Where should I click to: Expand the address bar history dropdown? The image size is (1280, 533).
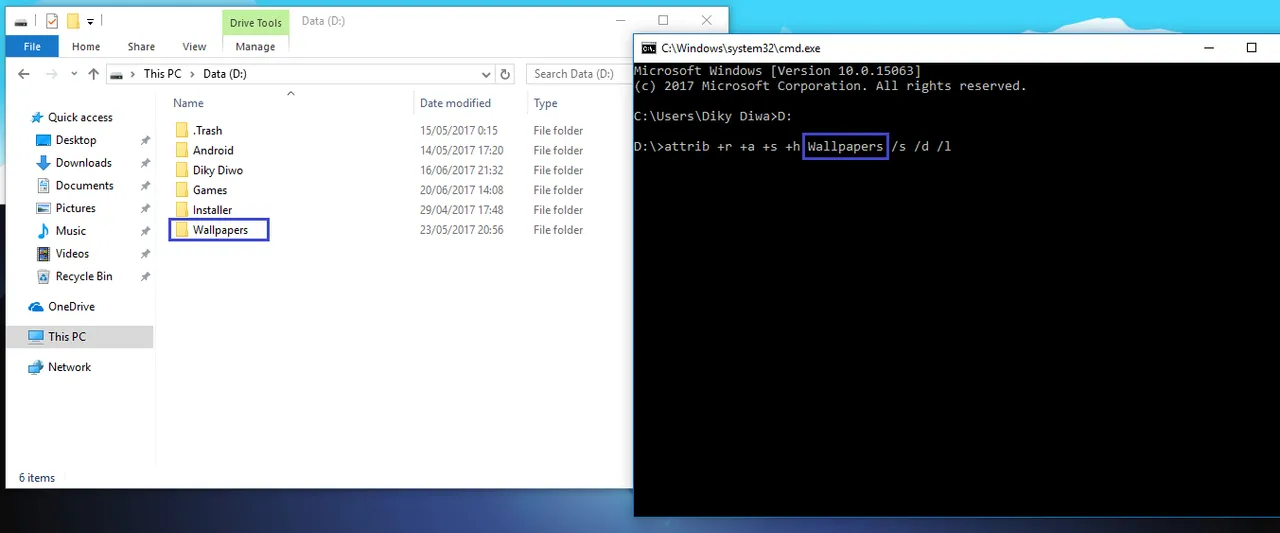pyautogui.click(x=486, y=74)
